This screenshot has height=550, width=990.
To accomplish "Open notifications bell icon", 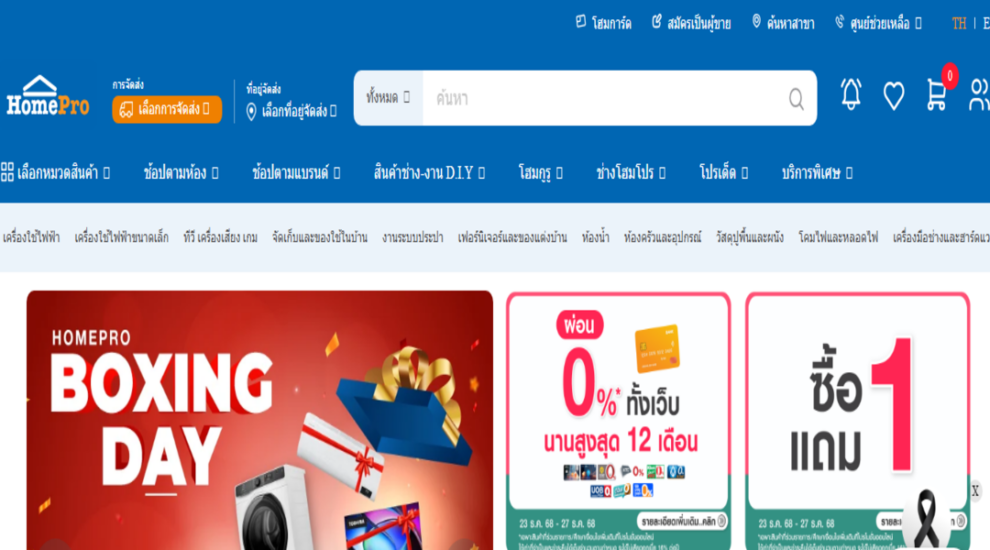I will (850, 95).
